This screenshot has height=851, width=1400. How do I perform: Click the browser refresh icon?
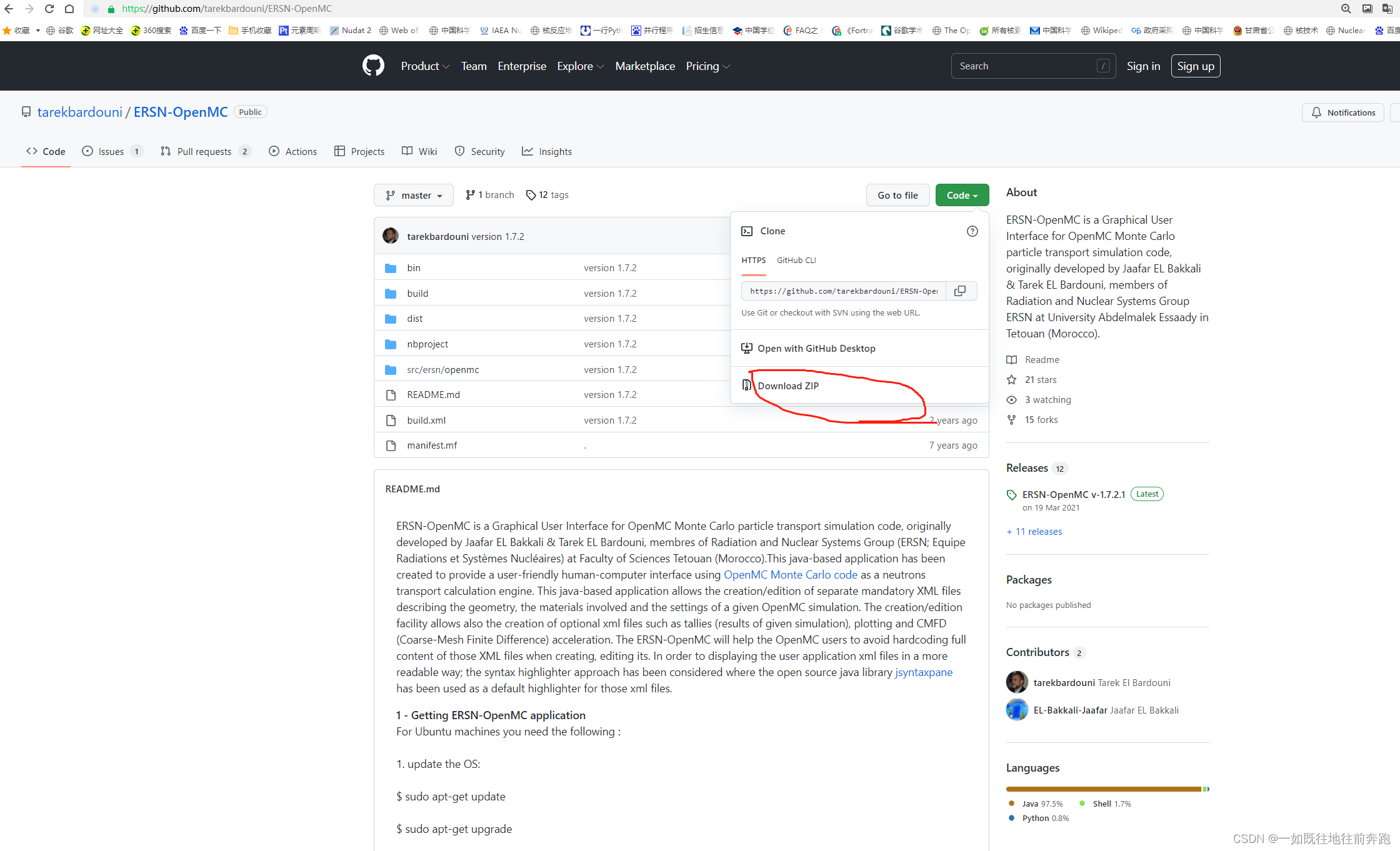tap(49, 9)
